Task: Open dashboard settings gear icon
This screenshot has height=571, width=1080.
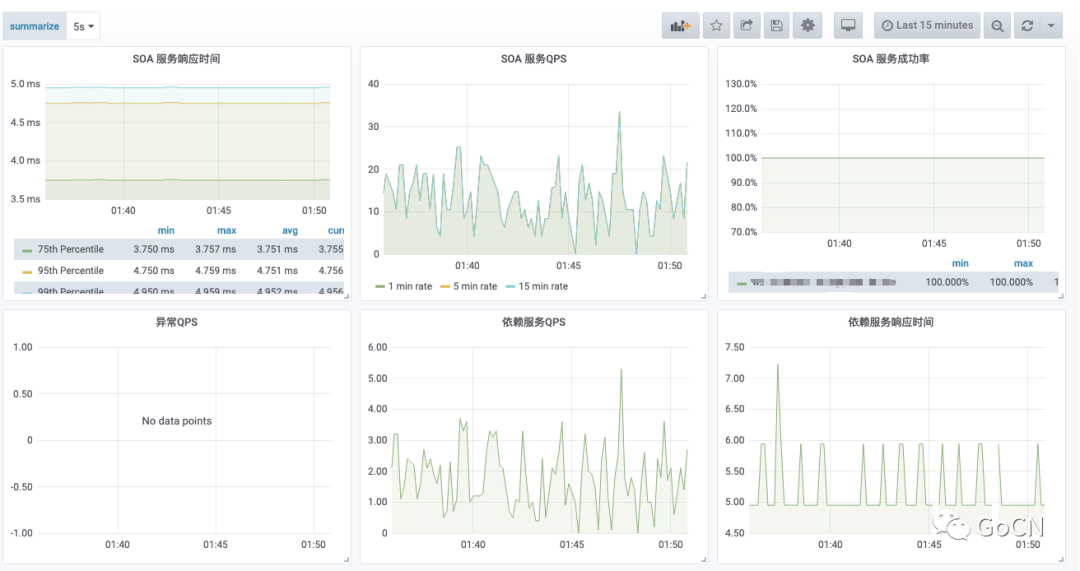Action: coord(807,26)
